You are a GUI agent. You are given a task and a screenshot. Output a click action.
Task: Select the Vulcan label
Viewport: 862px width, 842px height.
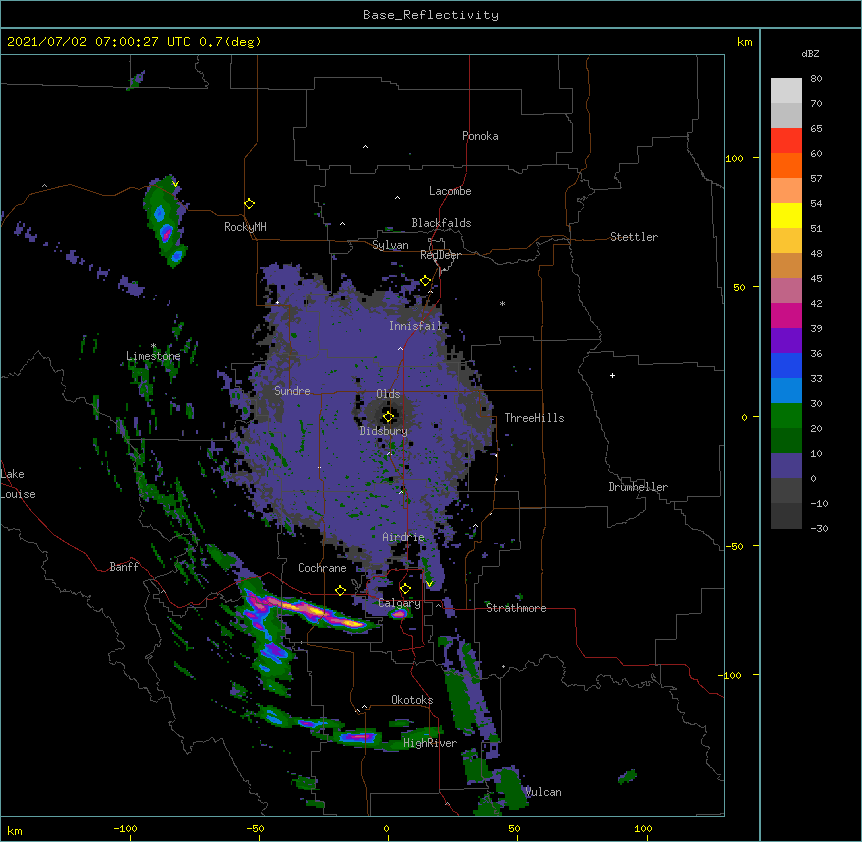543,792
